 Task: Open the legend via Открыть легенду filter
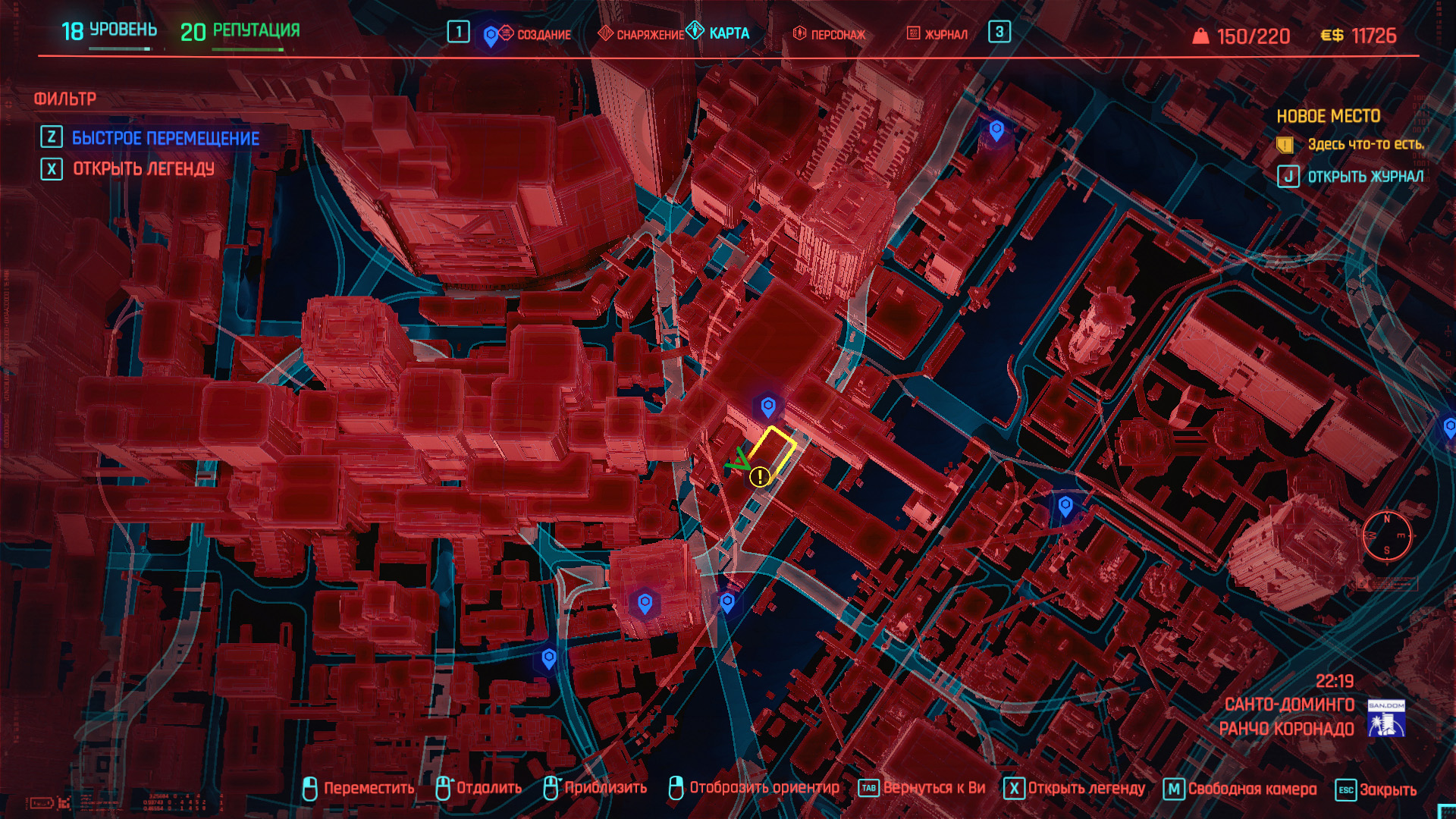tap(143, 168)
